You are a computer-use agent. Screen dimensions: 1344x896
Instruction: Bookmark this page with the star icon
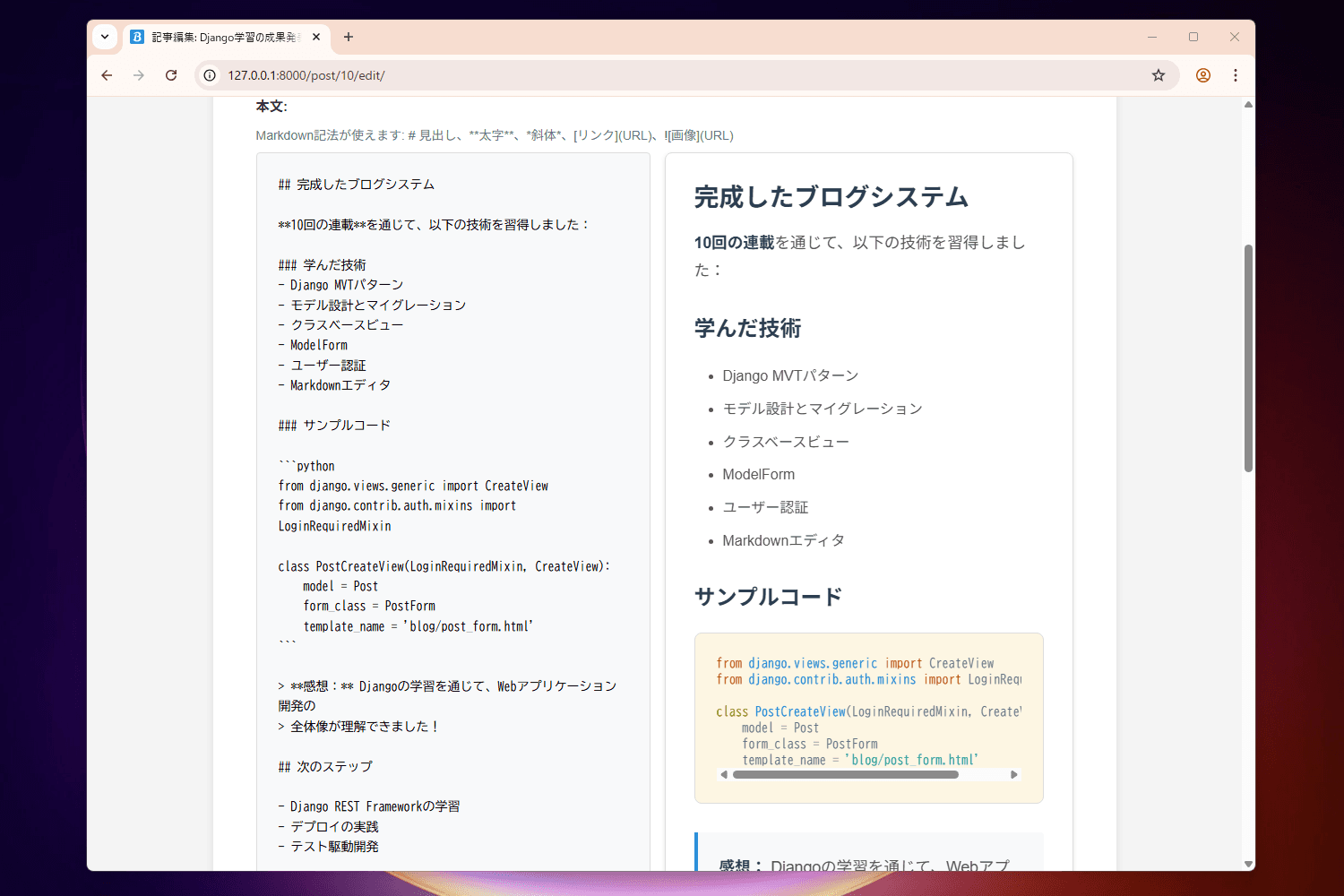[x=1159, y=75]
